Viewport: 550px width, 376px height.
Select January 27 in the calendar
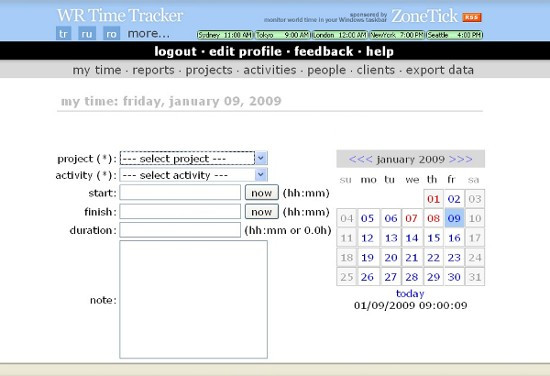click(x=390, y=277)
